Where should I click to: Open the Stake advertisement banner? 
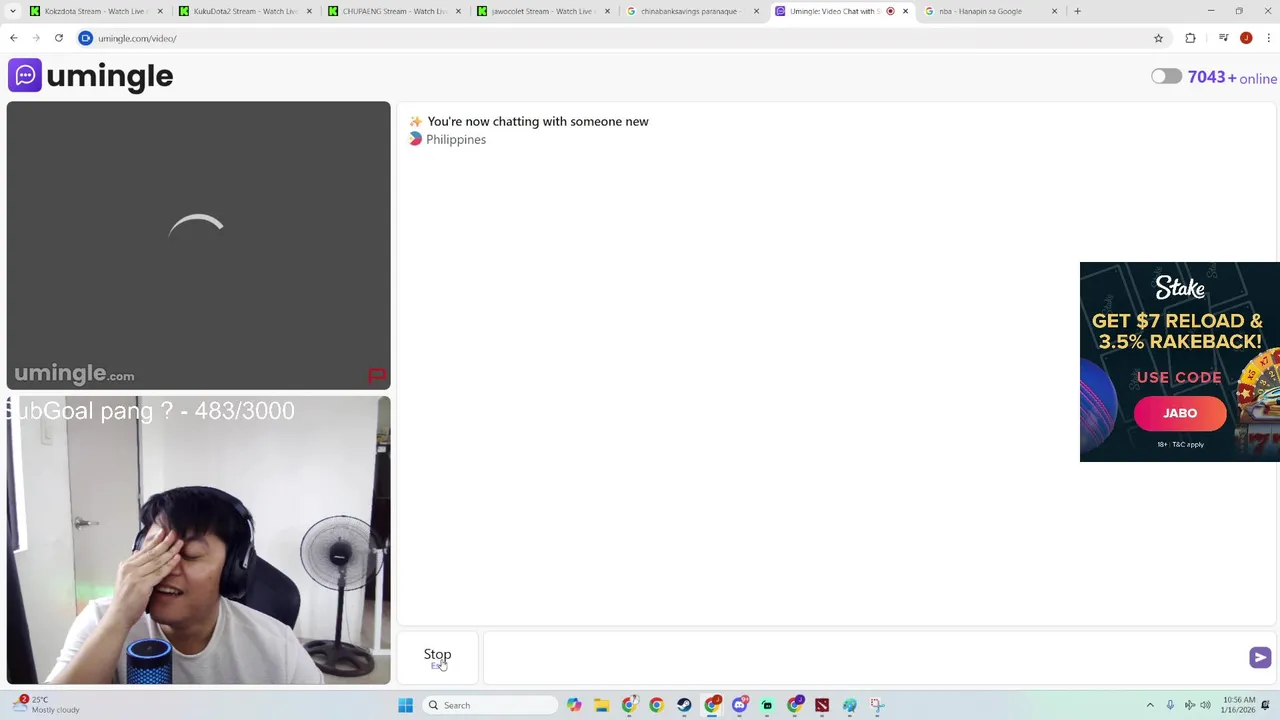1180,362
